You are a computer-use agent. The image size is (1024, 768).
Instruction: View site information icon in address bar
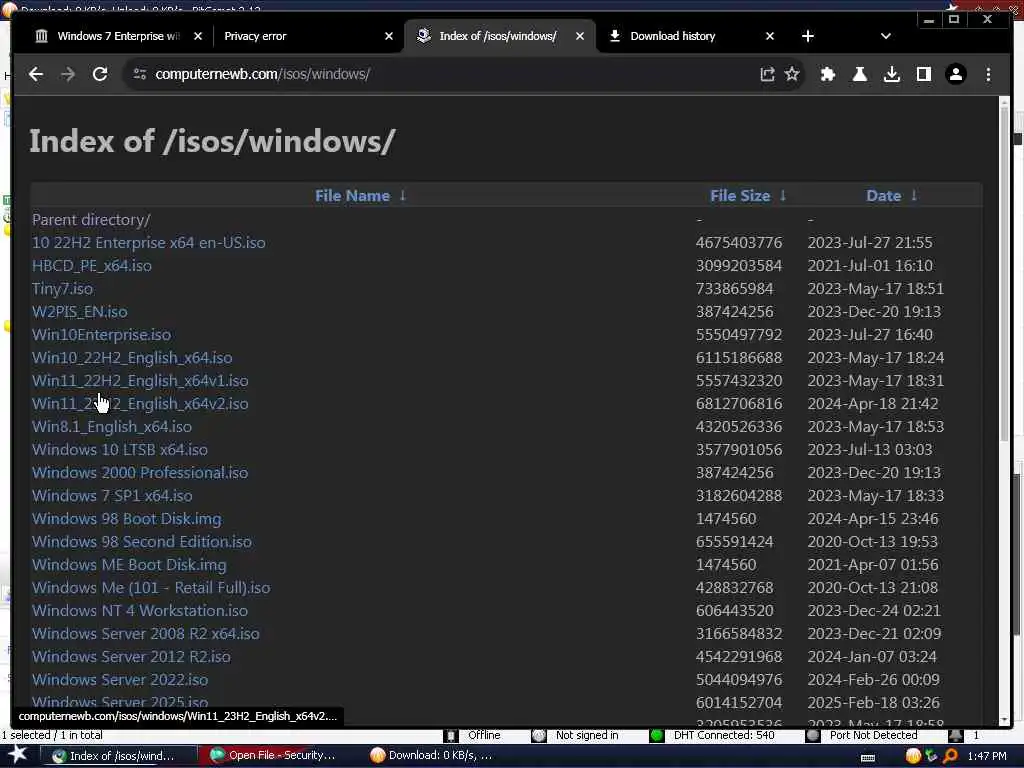(140, 74)
